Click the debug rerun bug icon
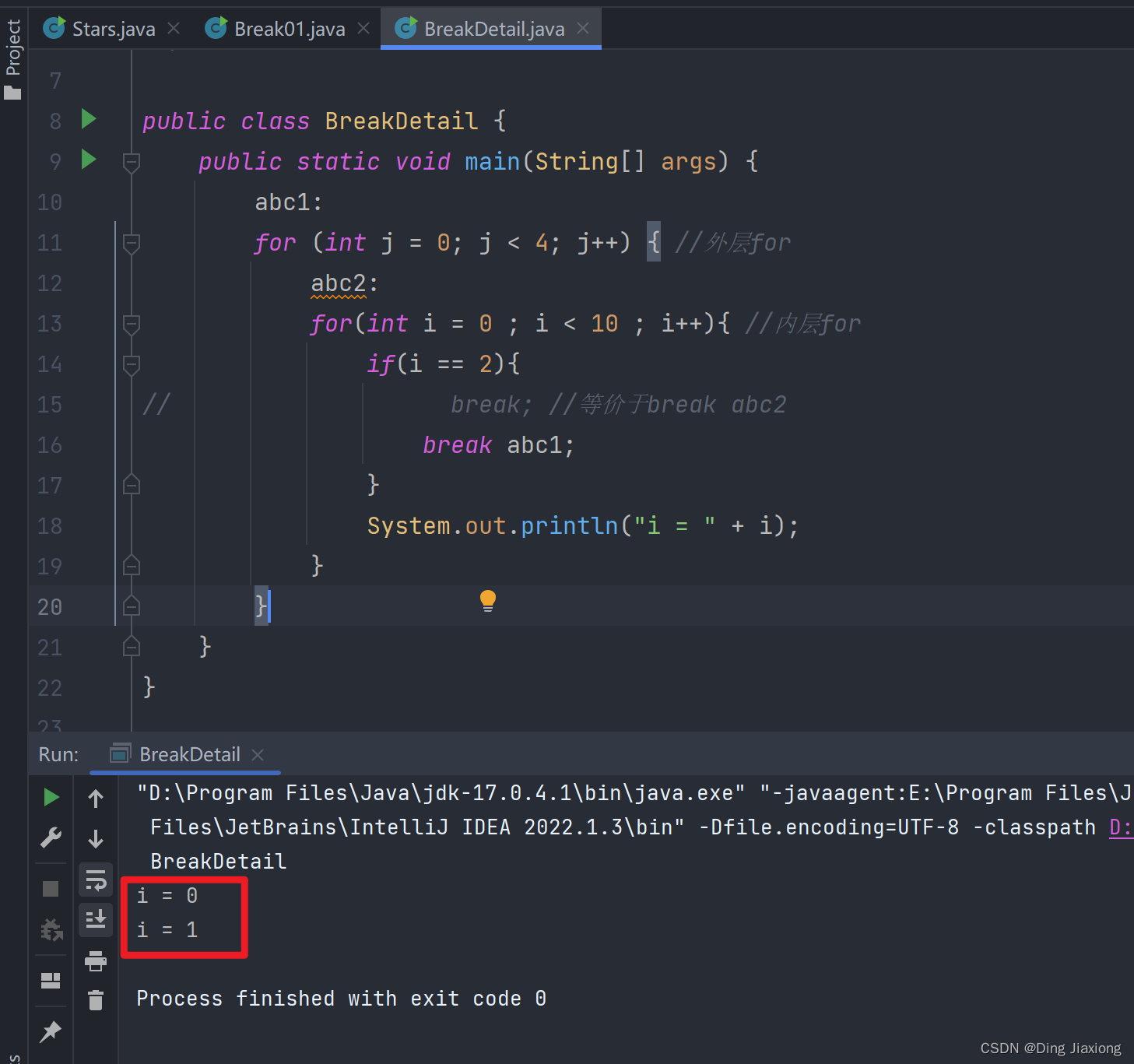Screen dimensions: 1134x1064 point(51,929)
